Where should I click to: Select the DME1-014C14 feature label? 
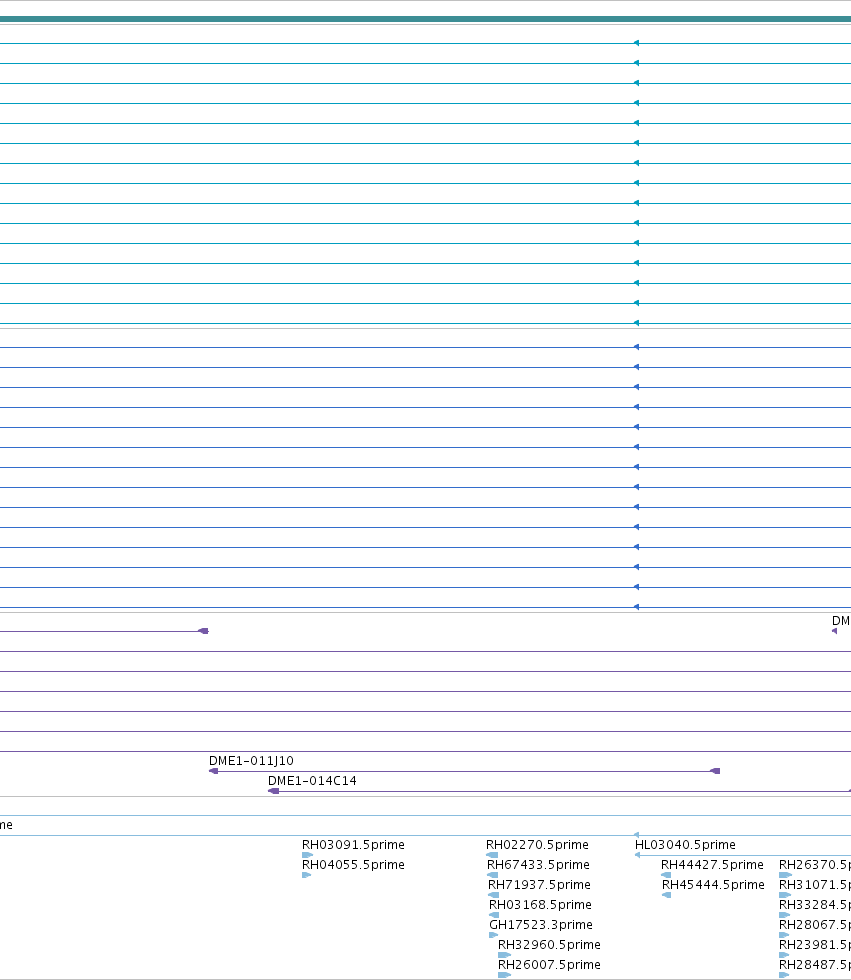point(312,781)
